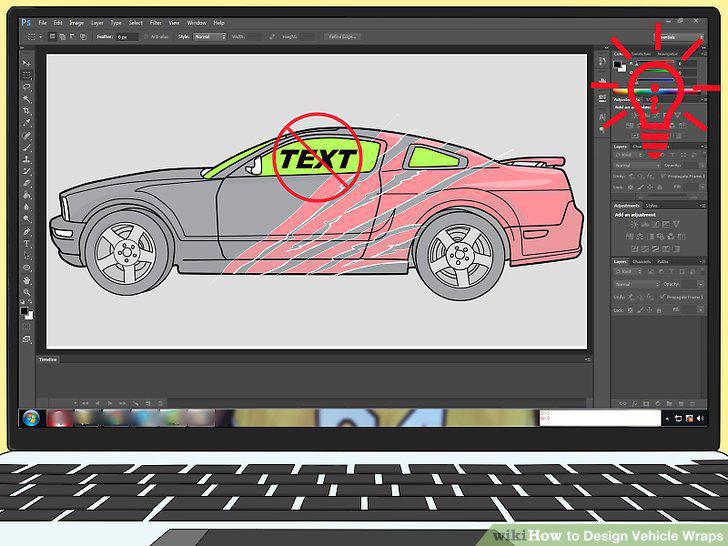Open the tool preset picker arrow
The image size is (728, 546).
(x=40, y=37)
